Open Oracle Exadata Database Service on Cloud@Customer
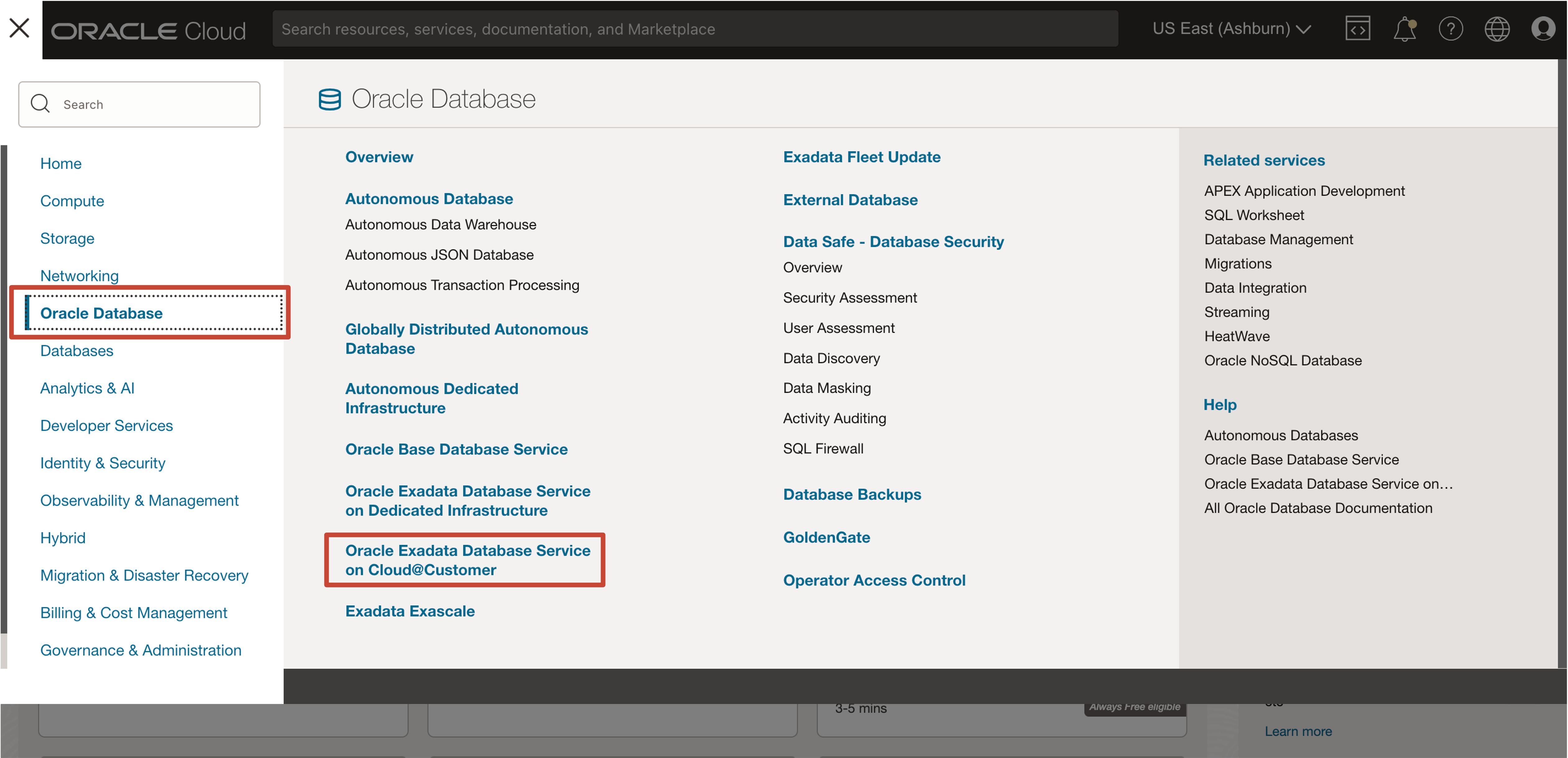The width and height of the screenshot is (1568, 758). pos(467,560)
